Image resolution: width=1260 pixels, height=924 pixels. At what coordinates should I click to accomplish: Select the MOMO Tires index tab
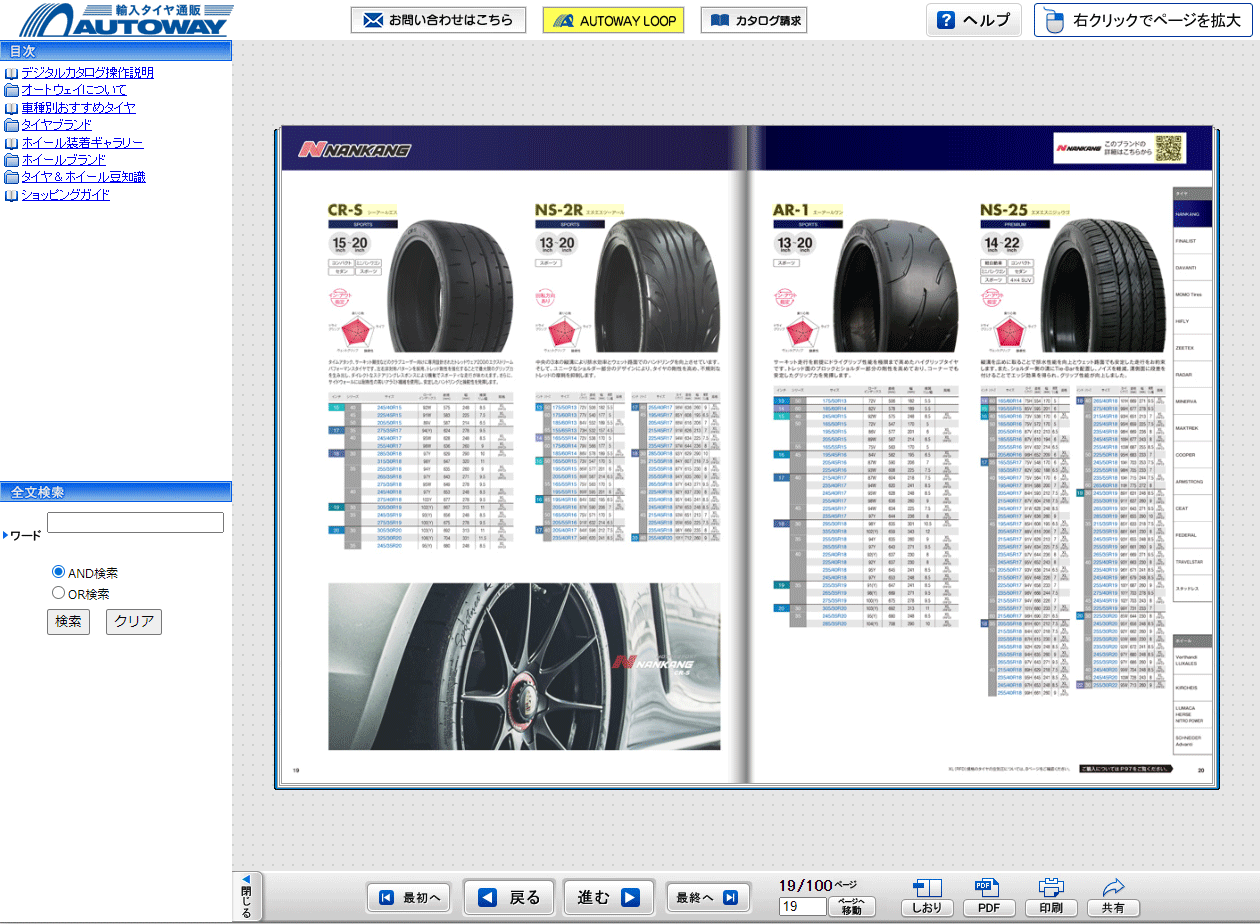point(1192,295)
